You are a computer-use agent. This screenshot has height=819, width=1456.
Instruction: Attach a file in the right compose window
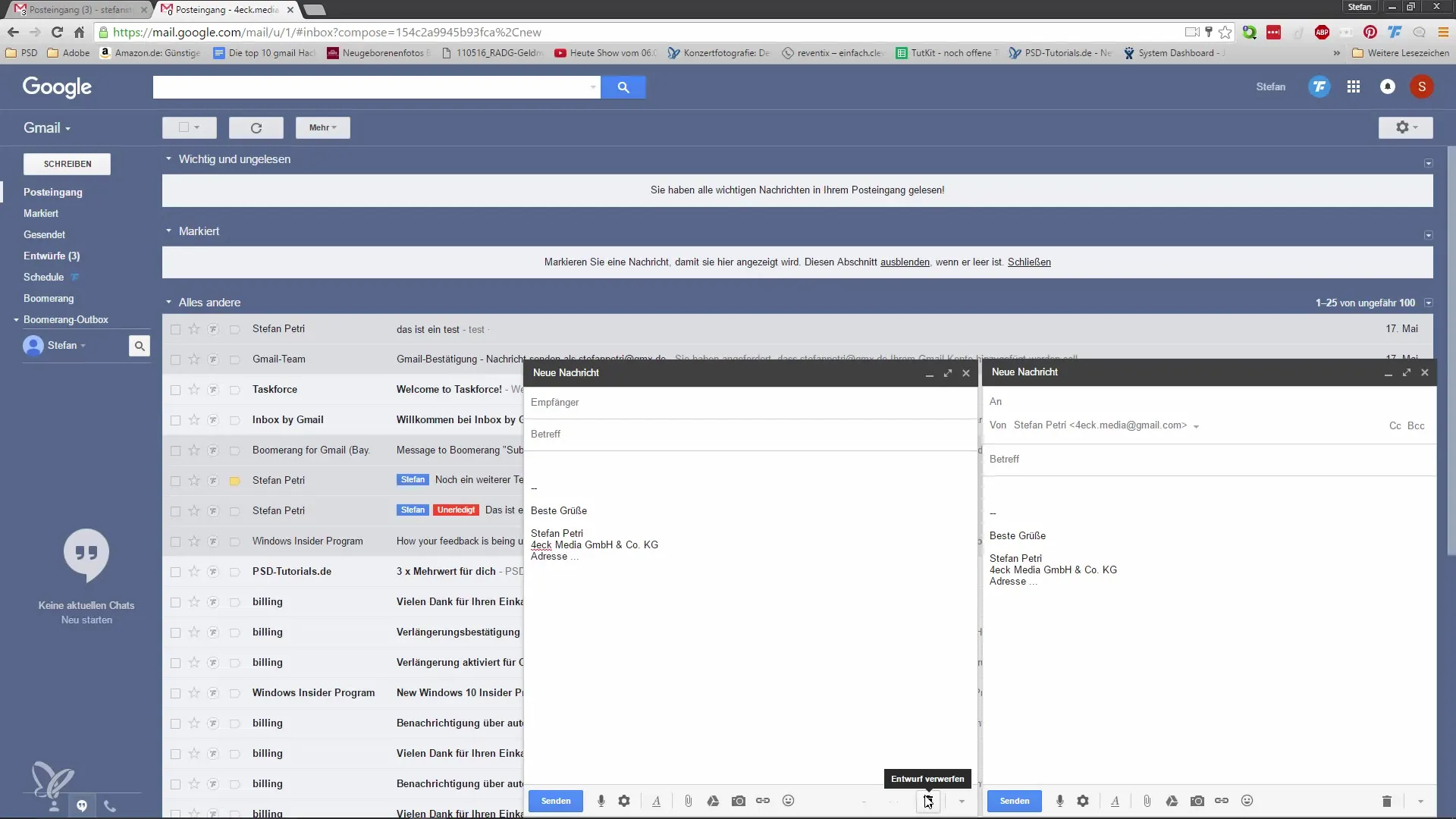point(1147,801)
